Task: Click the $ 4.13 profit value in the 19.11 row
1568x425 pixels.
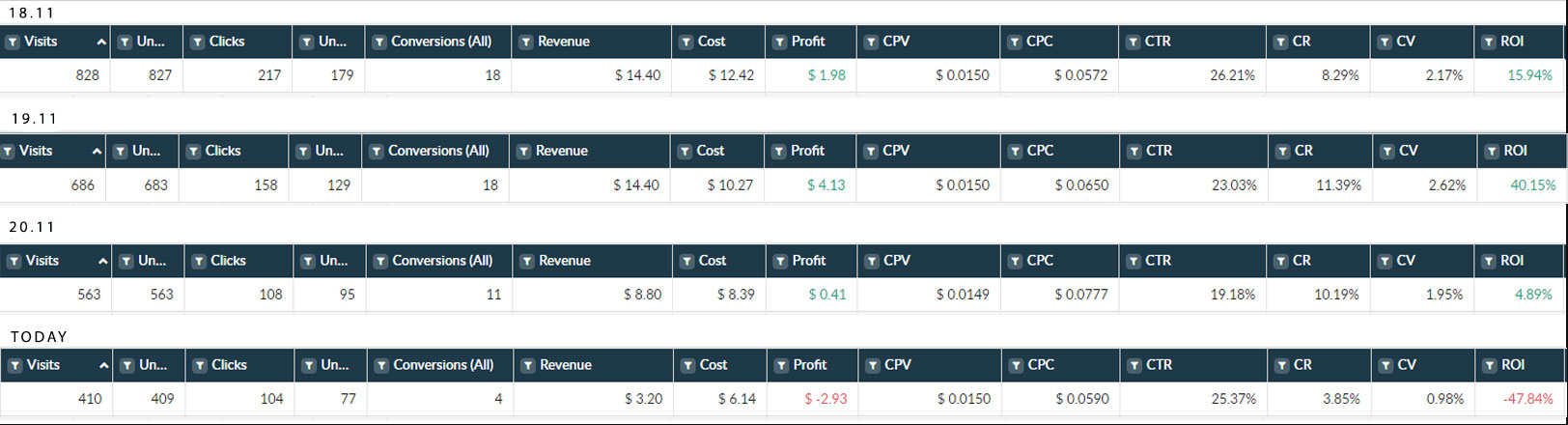Action: [826, 184]
